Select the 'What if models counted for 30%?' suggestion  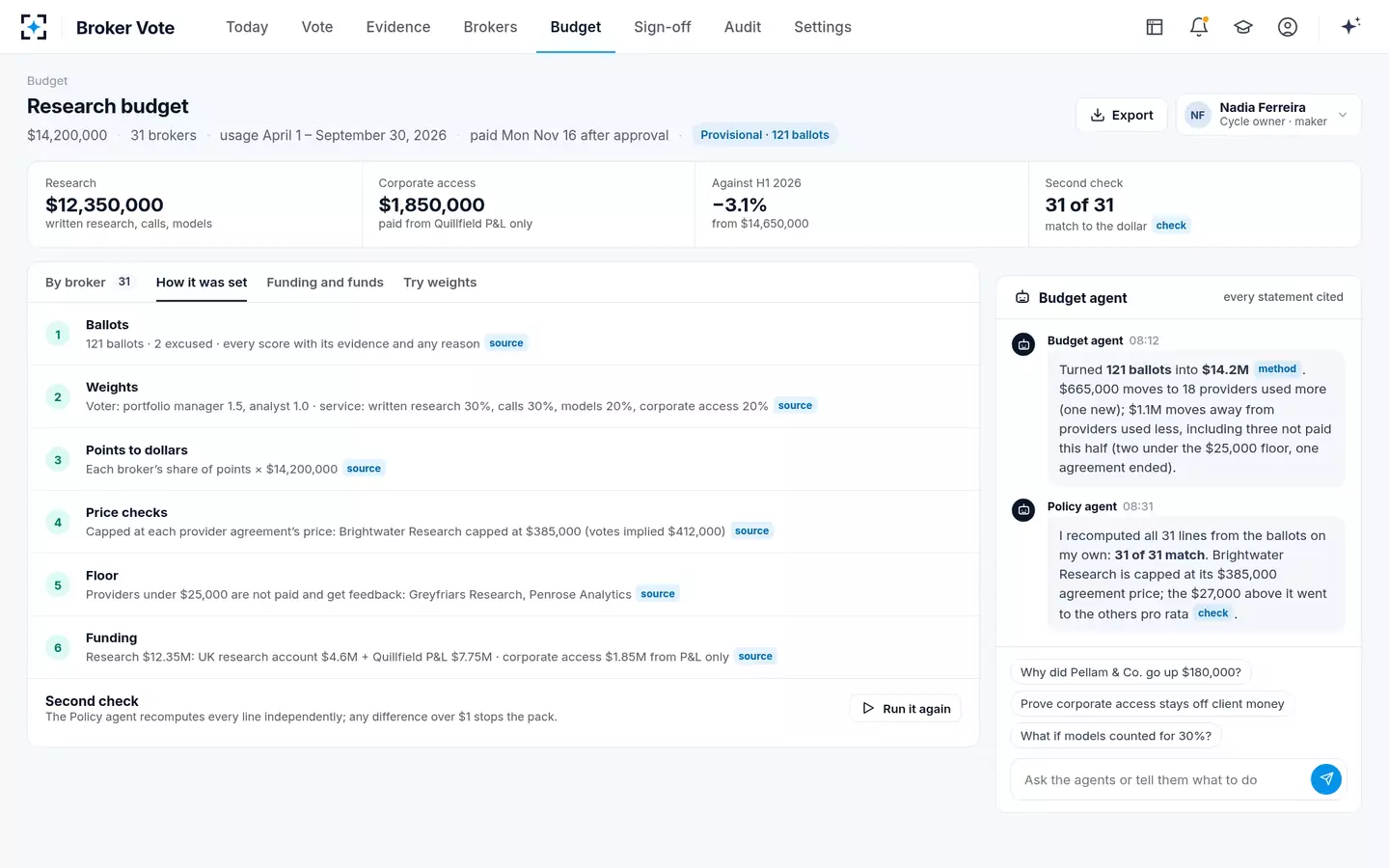coord(1116,736)
